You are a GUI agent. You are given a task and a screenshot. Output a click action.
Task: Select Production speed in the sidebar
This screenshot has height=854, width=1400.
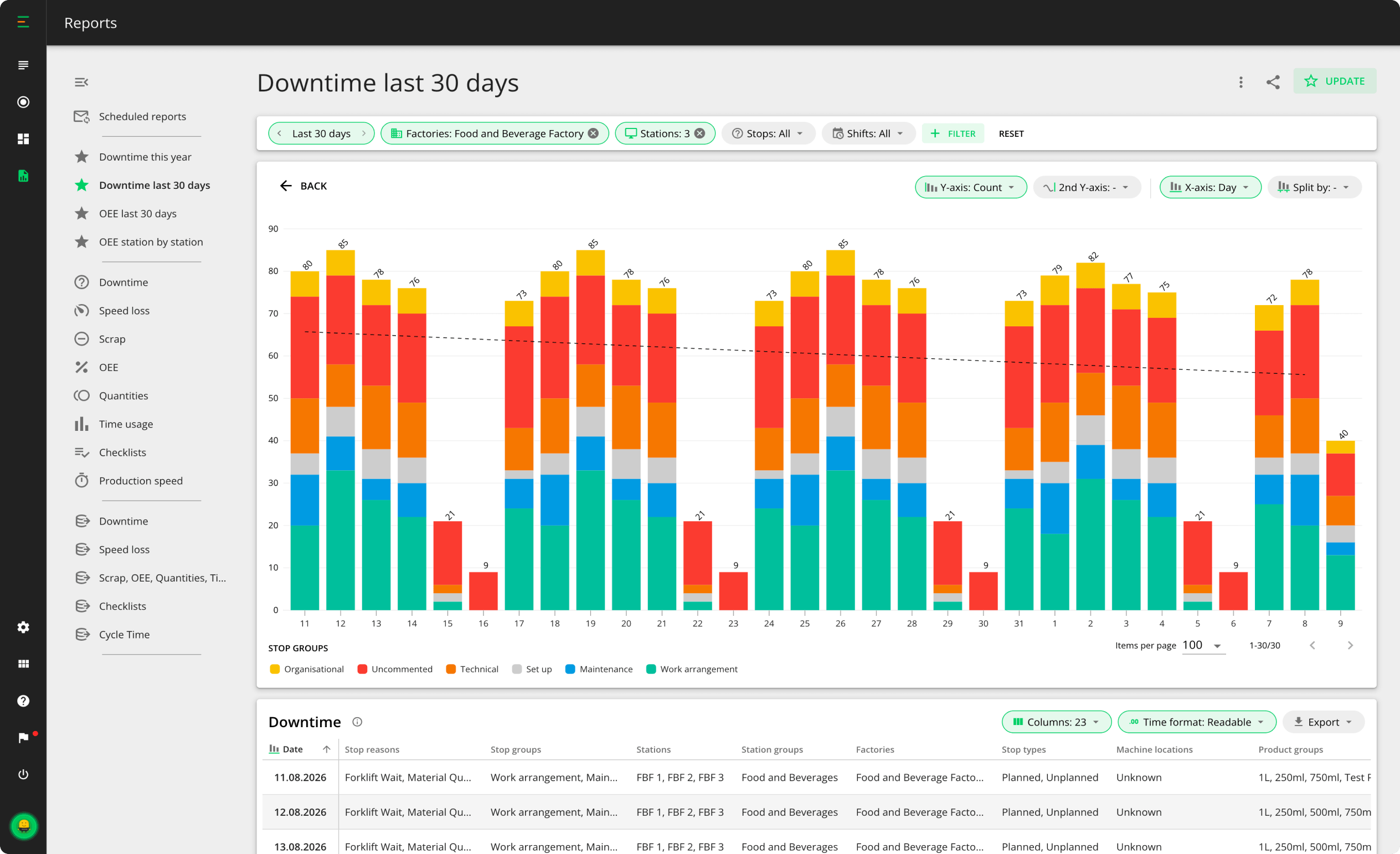140,481
